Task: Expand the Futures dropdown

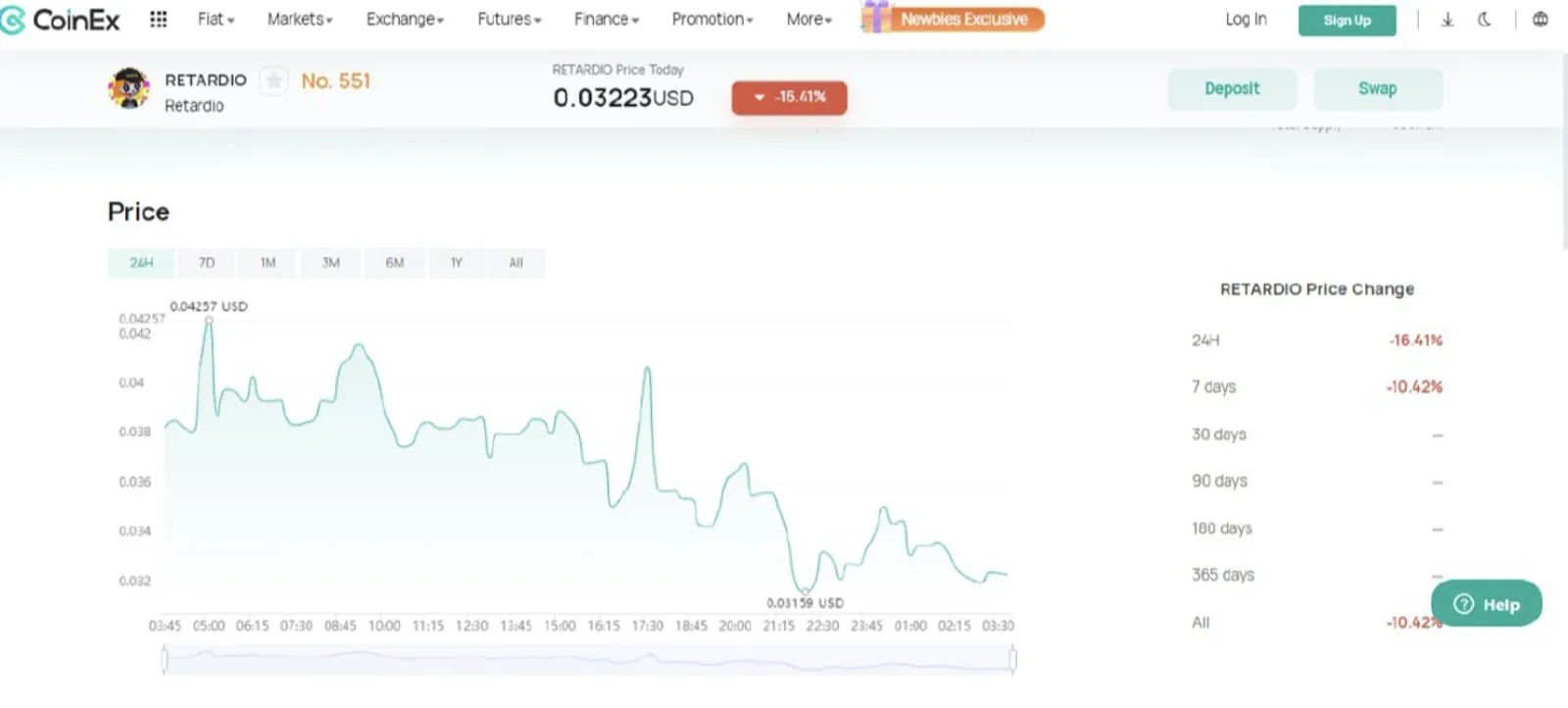Action: pyautogui.click(x=509, y=19)
